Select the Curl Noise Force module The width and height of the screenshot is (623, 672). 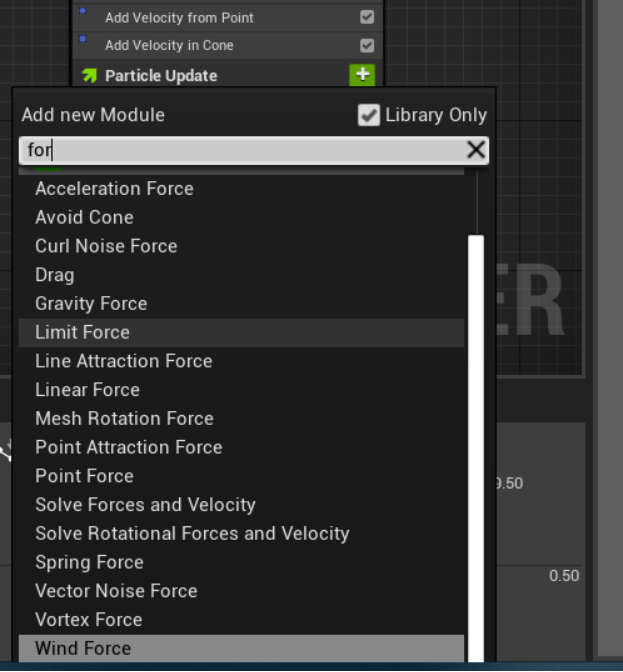point(106,246)
